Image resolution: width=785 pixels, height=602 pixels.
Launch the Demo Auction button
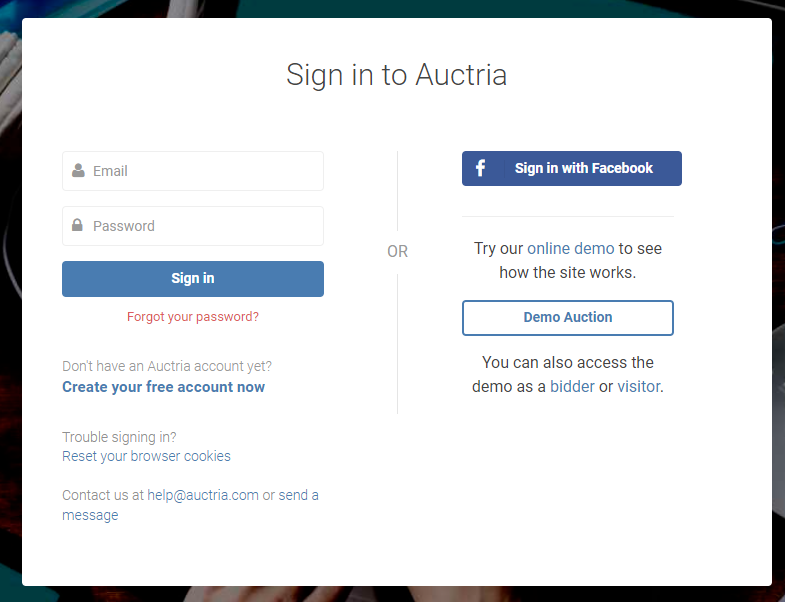pyautogui.click(x=568, y=318)
